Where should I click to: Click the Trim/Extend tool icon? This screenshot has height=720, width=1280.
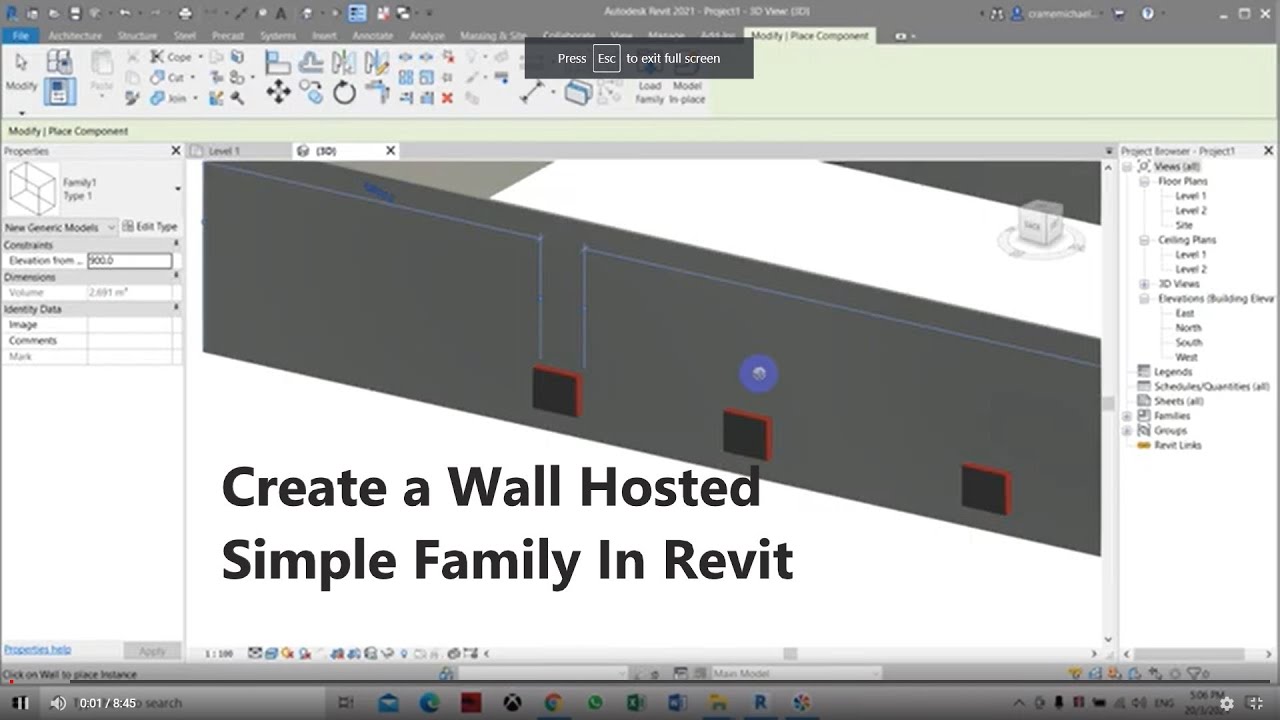[377, 93]
